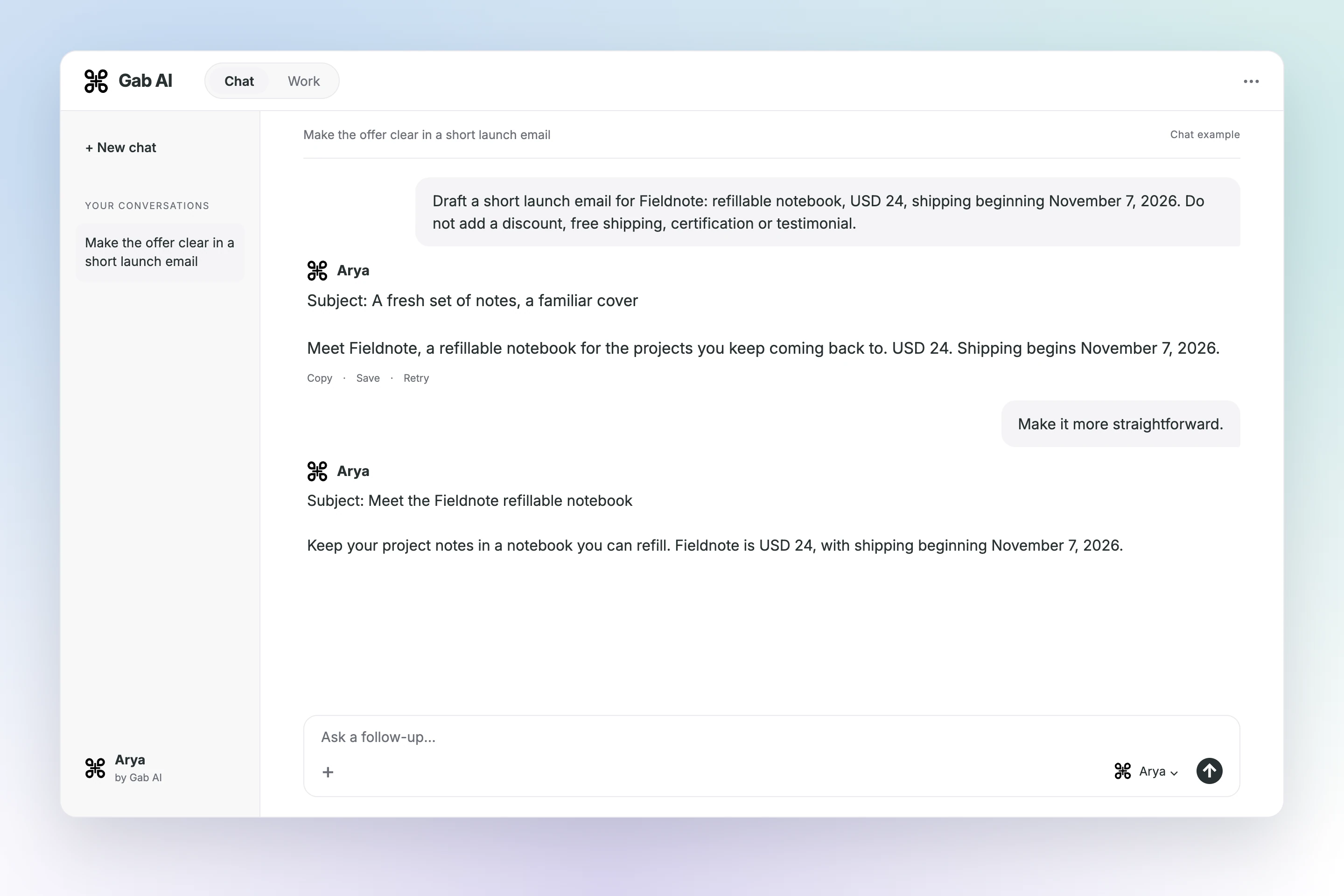Click the 'Make it more straightforward.' message
The width and height of the screenshot is (1344, 896).
click(1120, 424)
